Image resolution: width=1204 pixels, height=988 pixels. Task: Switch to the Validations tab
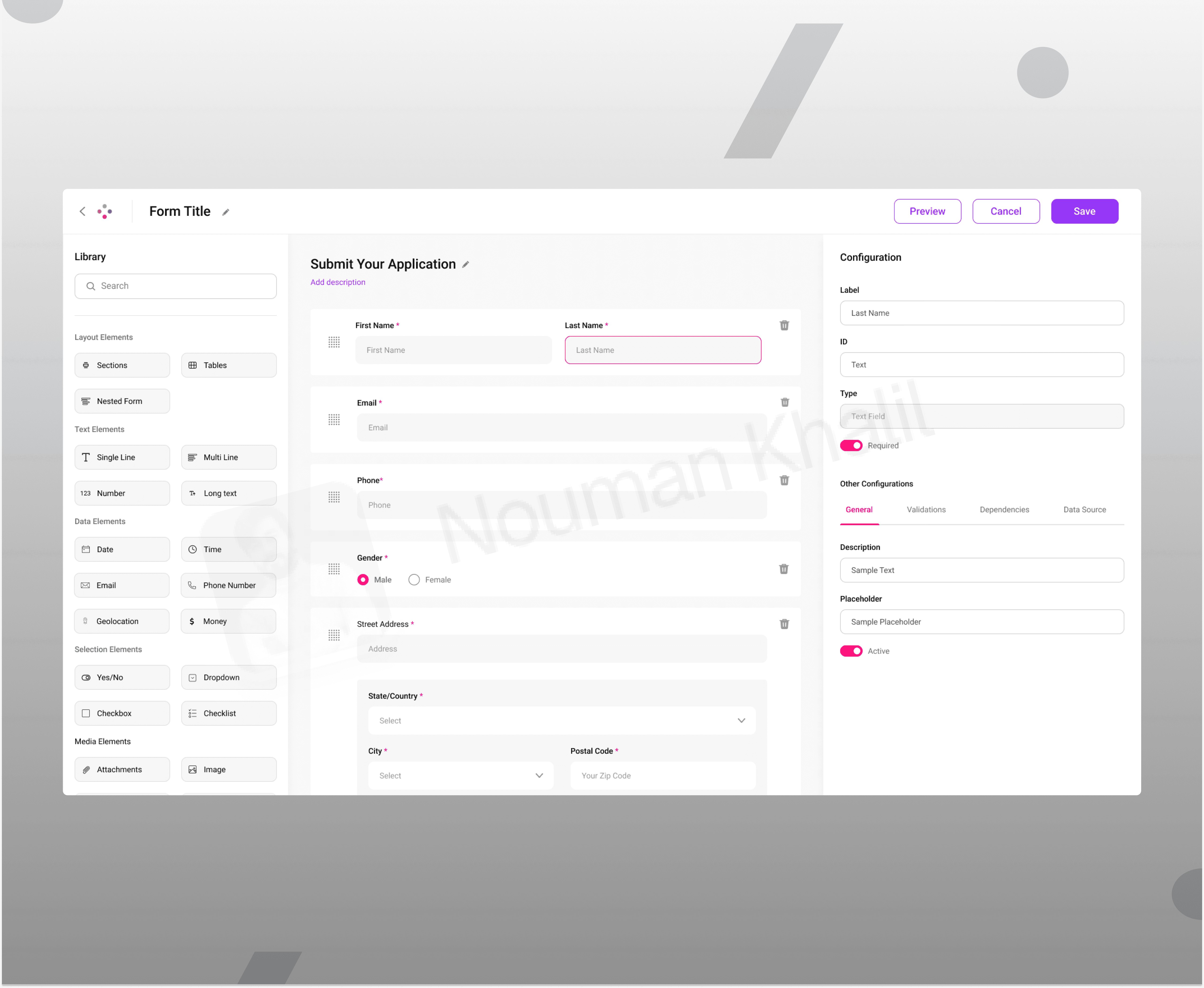(926, 509)
